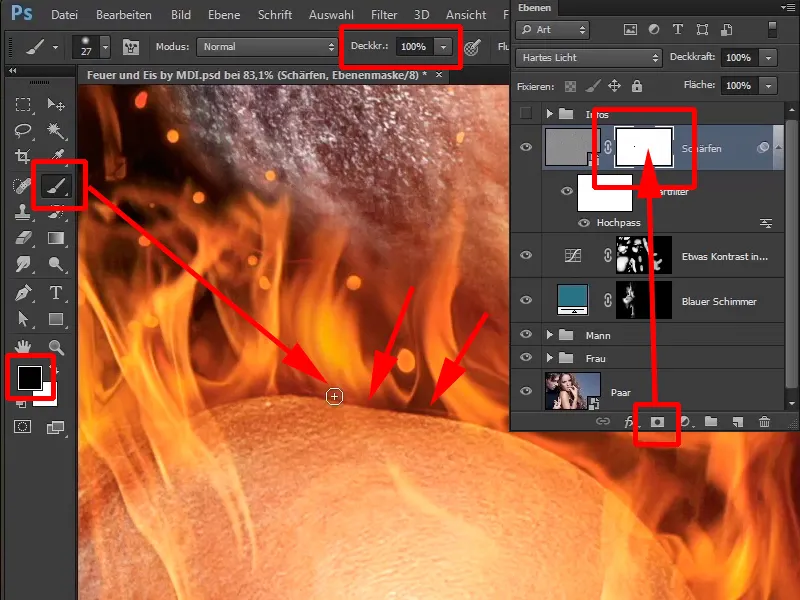Select the Hand tool
The width and height of the screenshot is (800, 600).
(23, 347)
